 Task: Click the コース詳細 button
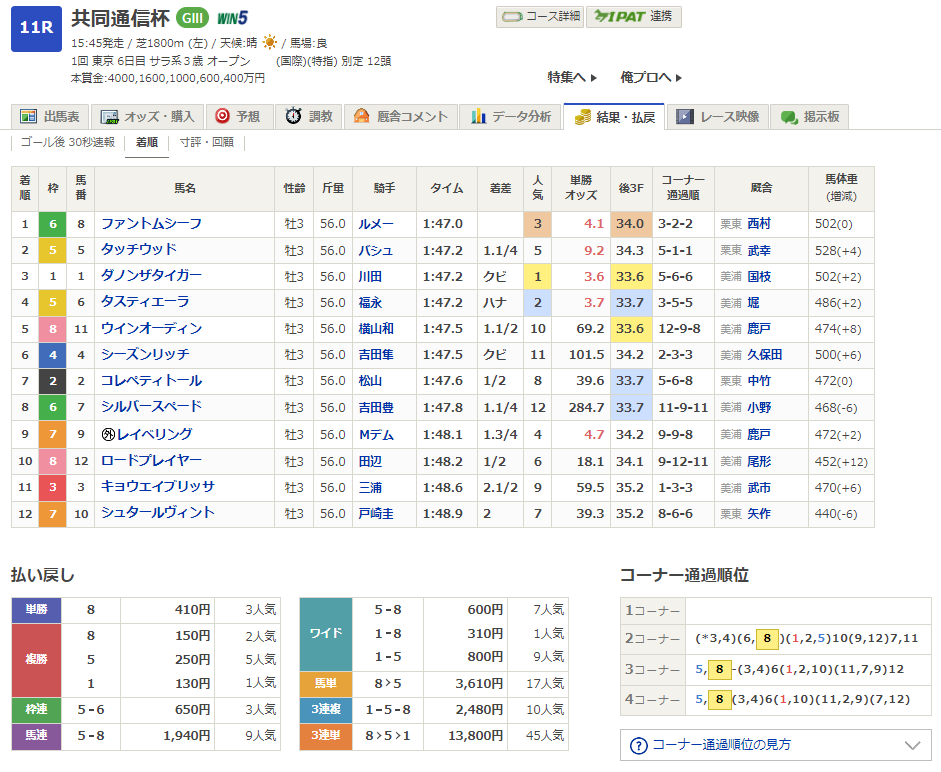pyautogui.click(x=538, y=17)
